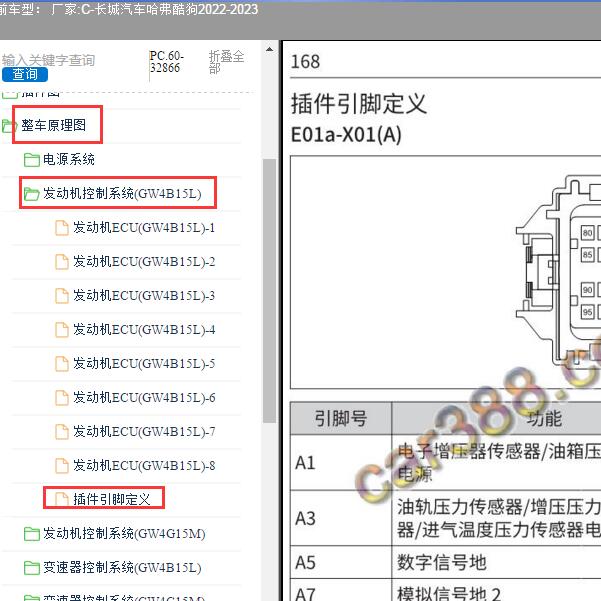This screenshot has height=601, width=601.
Task: Open the 插件引脚定义 tree page
Action: [112, 499]
